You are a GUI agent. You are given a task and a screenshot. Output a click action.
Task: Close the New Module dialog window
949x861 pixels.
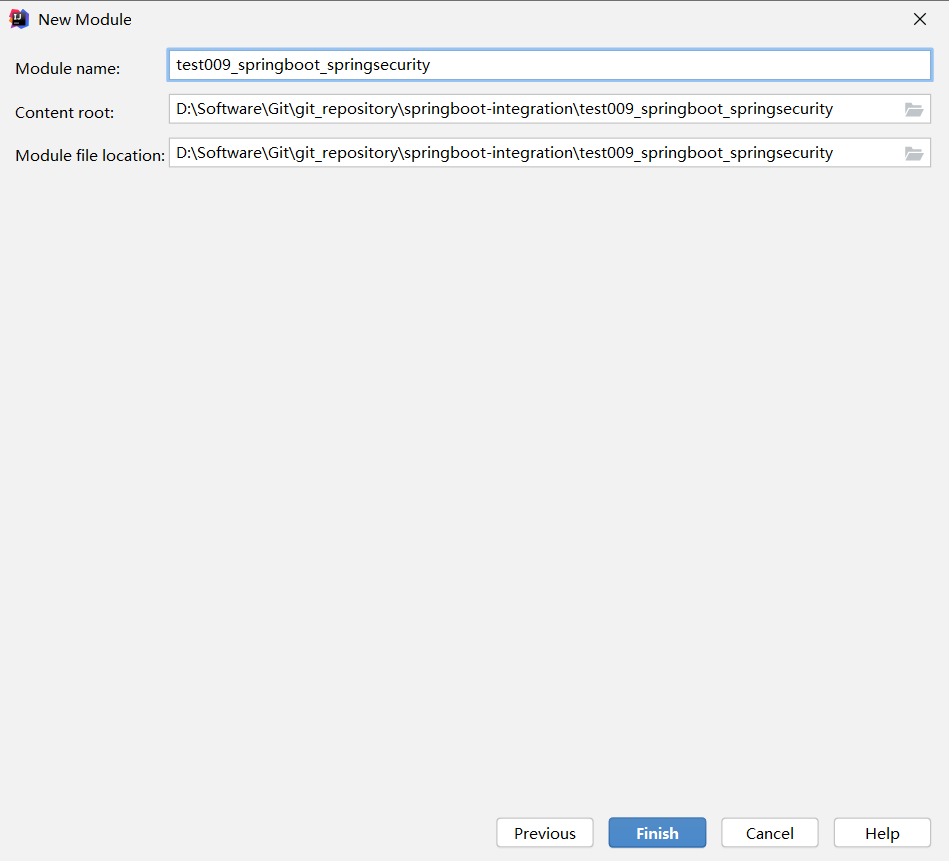click(920, 19)
